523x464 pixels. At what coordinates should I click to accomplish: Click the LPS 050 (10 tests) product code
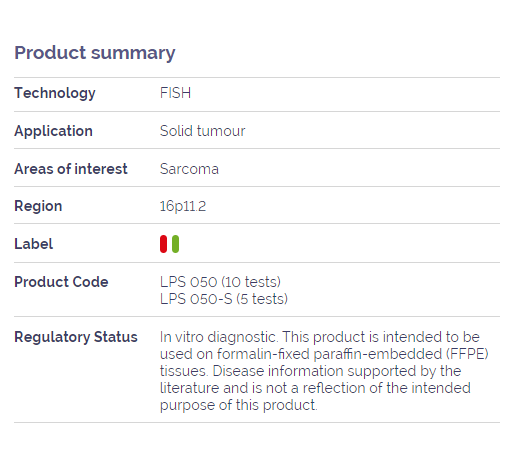tap(220, 282)
